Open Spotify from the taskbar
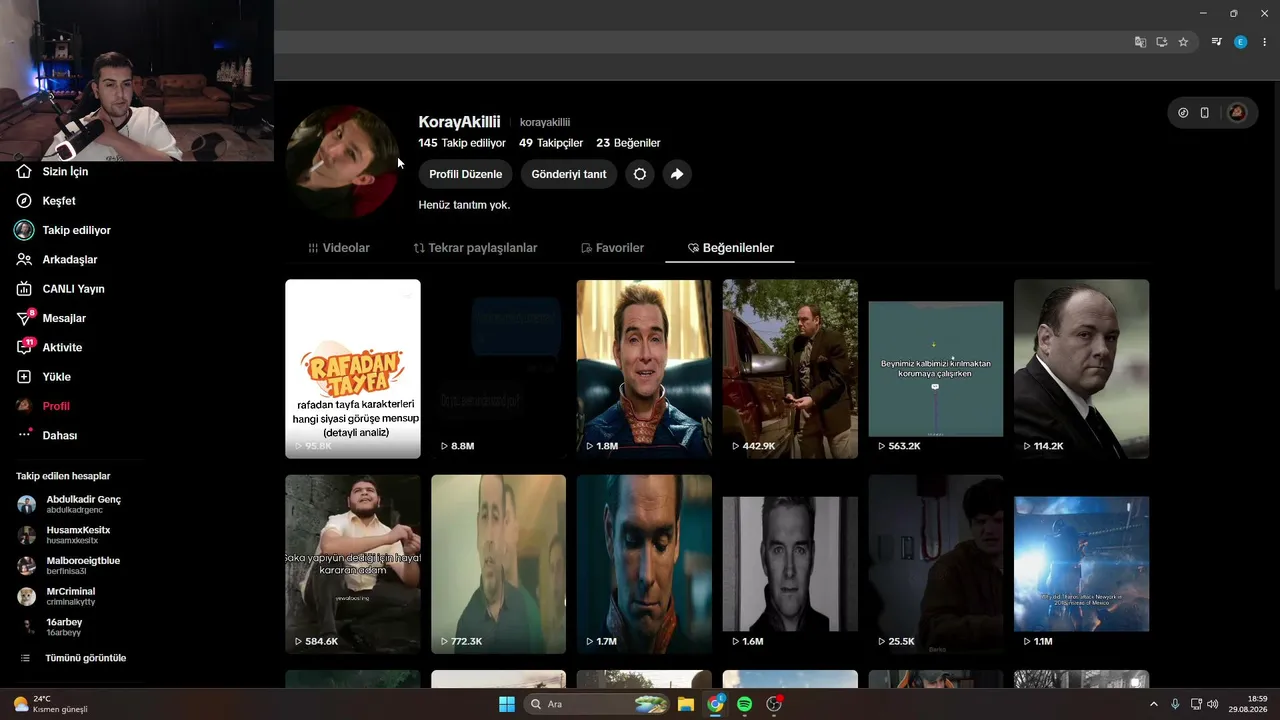The image size is (1280, 720). [744, 704]
